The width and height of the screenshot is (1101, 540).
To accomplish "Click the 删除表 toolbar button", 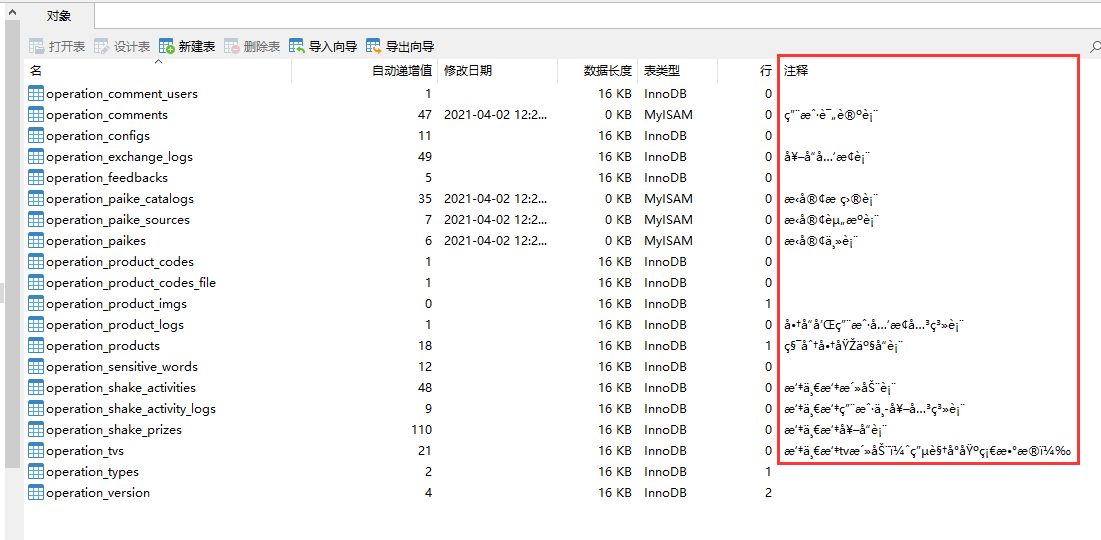I will coord(252,47).
